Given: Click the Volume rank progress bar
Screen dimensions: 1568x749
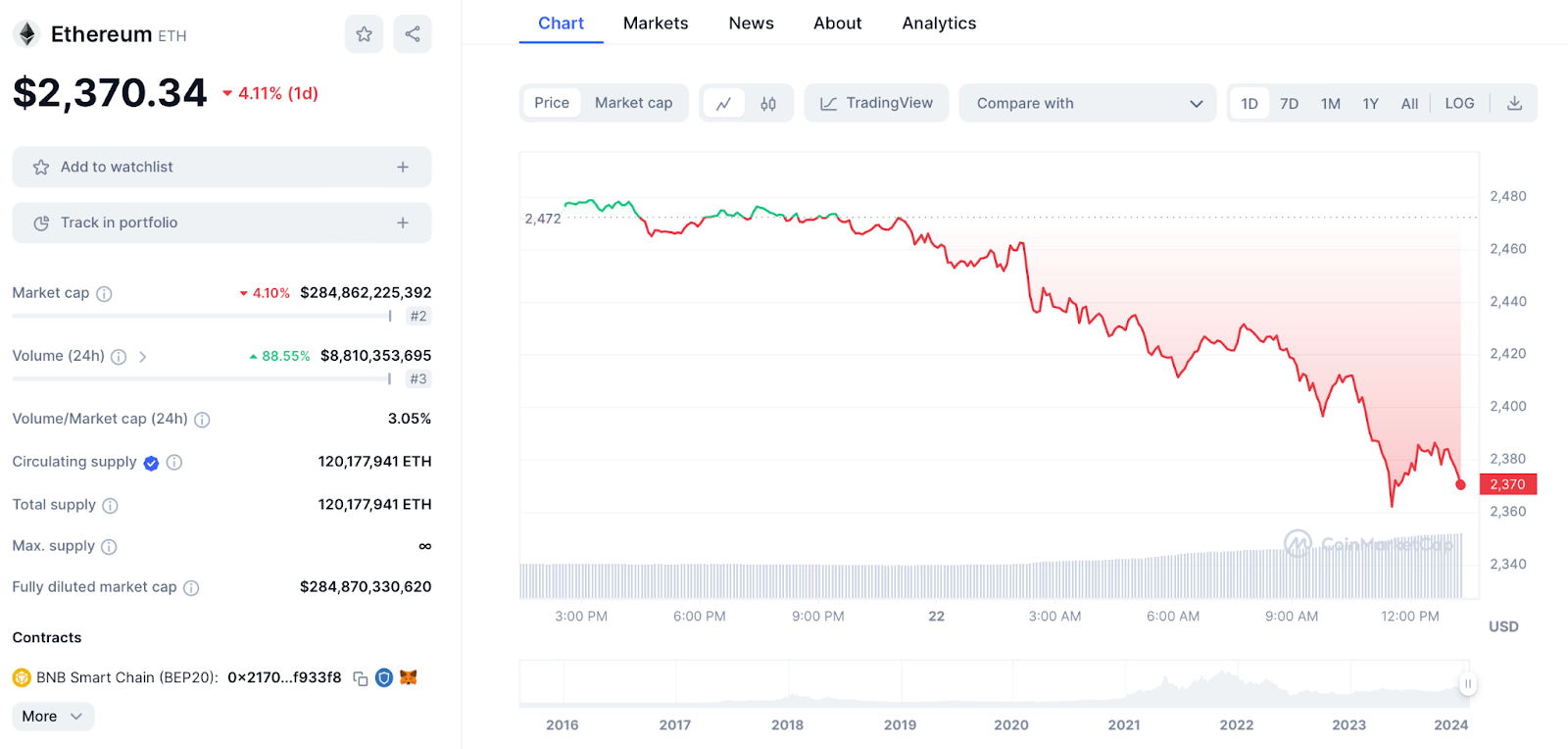Looking at the screenshot, I should click(x=202, y=378).
